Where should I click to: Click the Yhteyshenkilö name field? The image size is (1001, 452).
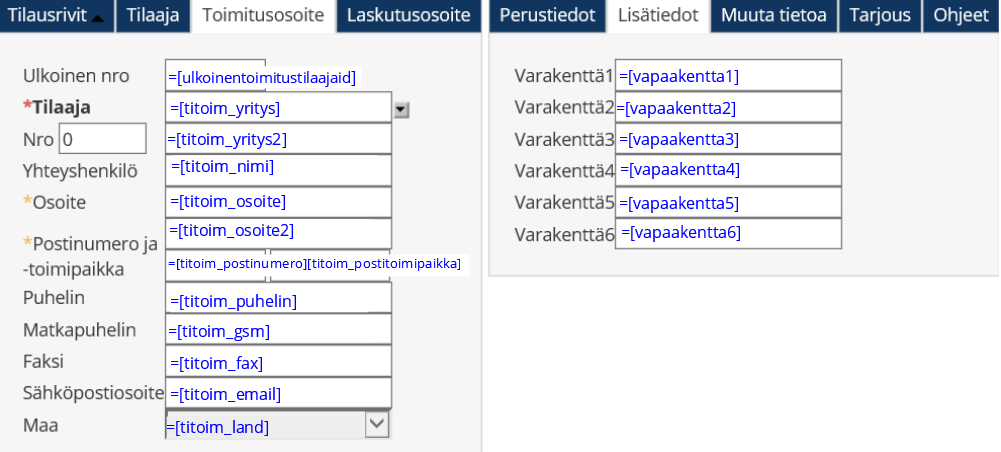click(x=278, y=170)
